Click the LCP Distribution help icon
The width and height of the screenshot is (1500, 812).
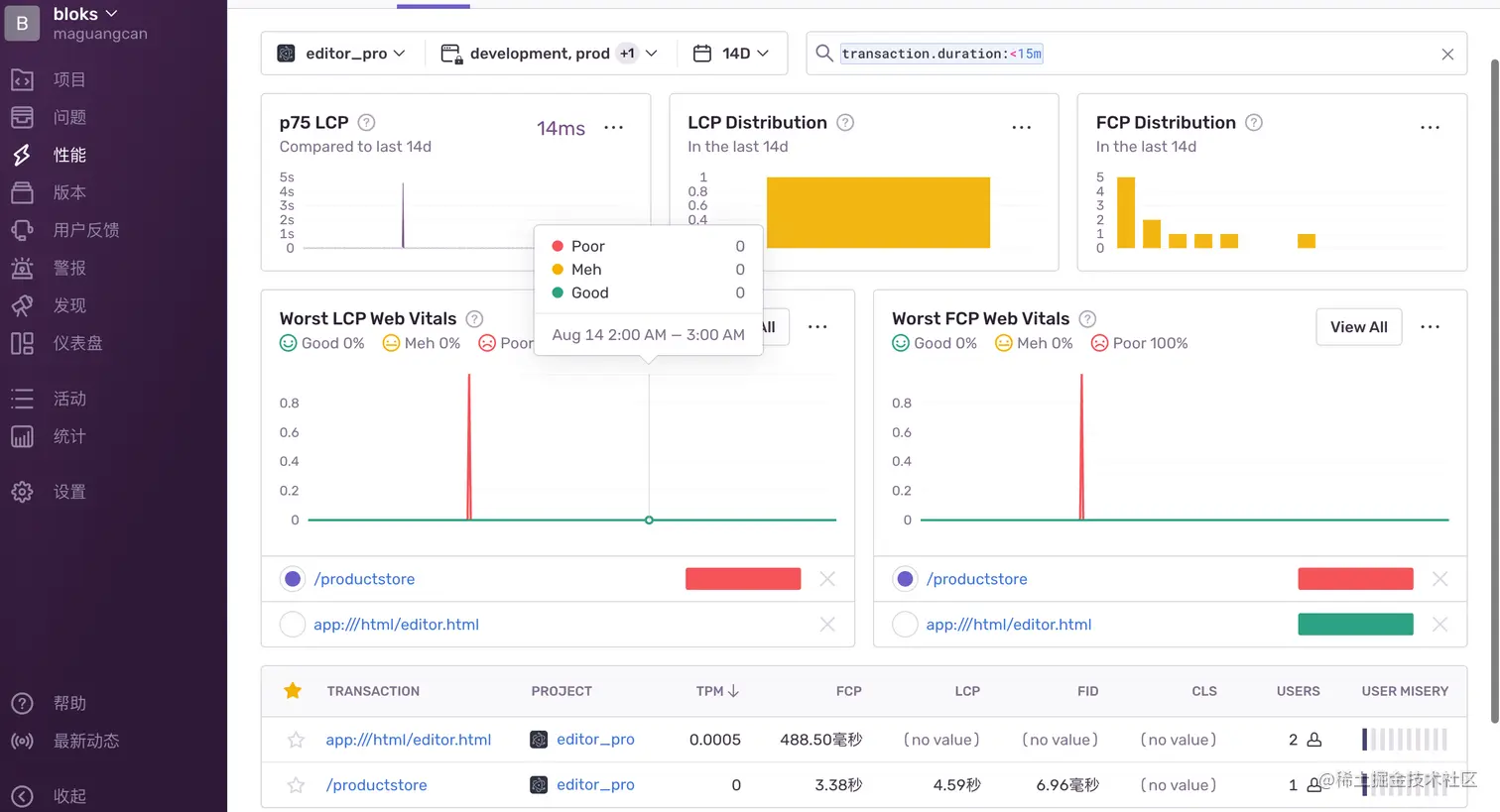click(x=845, y=122)
